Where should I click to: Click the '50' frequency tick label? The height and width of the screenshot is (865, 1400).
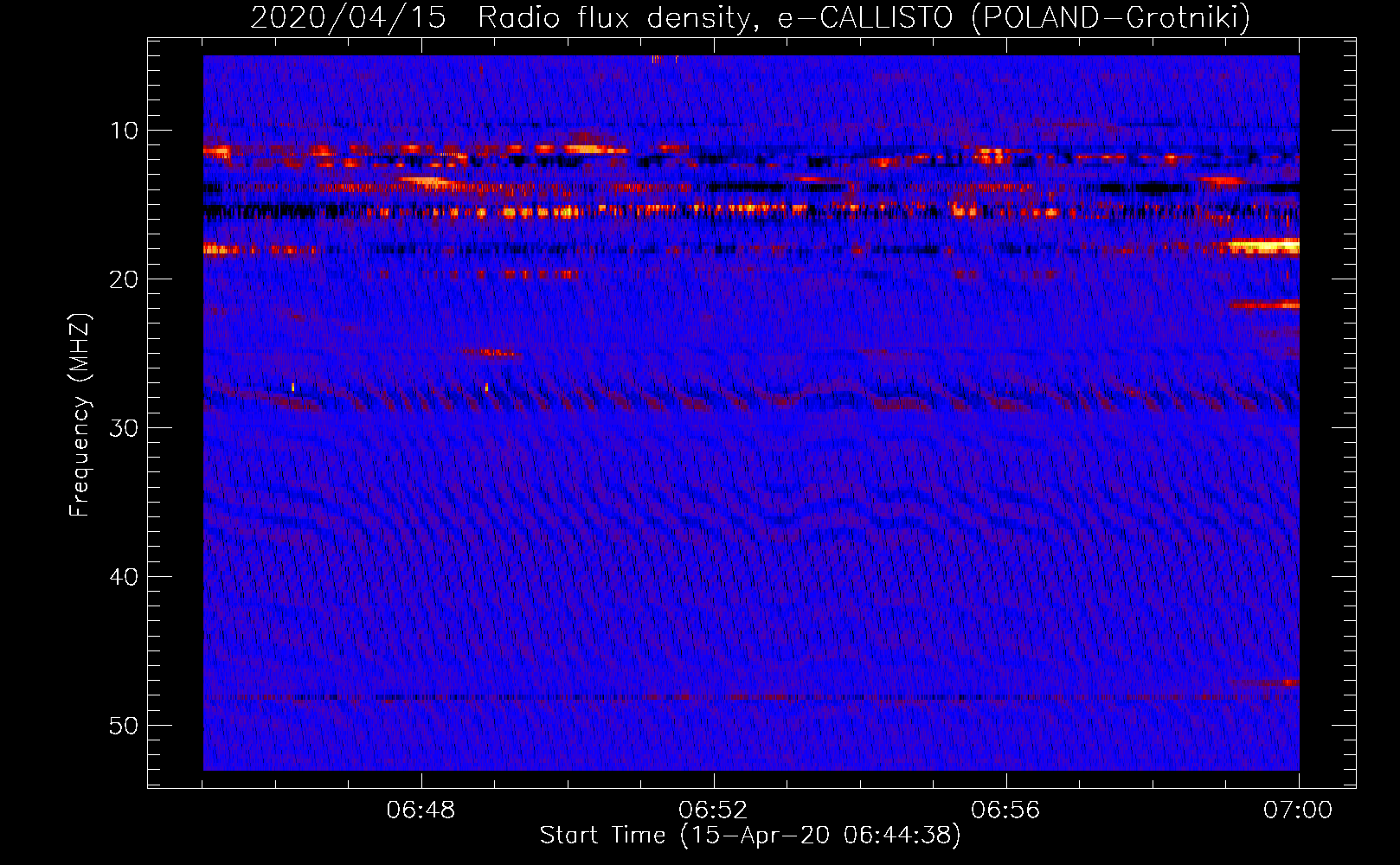(125, 726)
